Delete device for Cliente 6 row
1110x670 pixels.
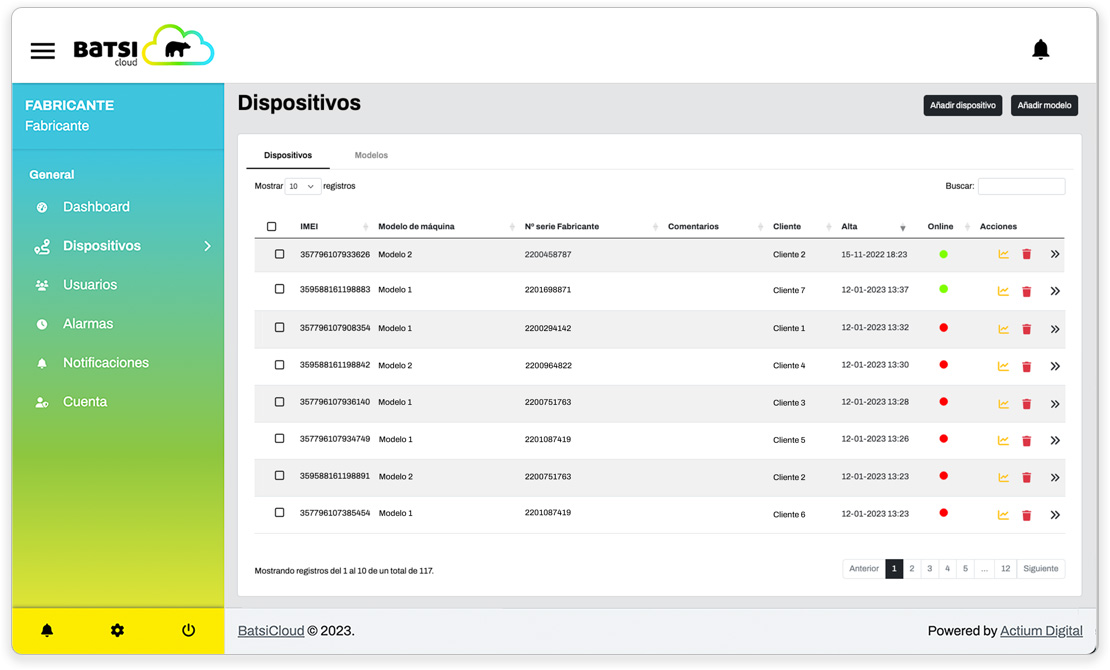[1026, 515]
